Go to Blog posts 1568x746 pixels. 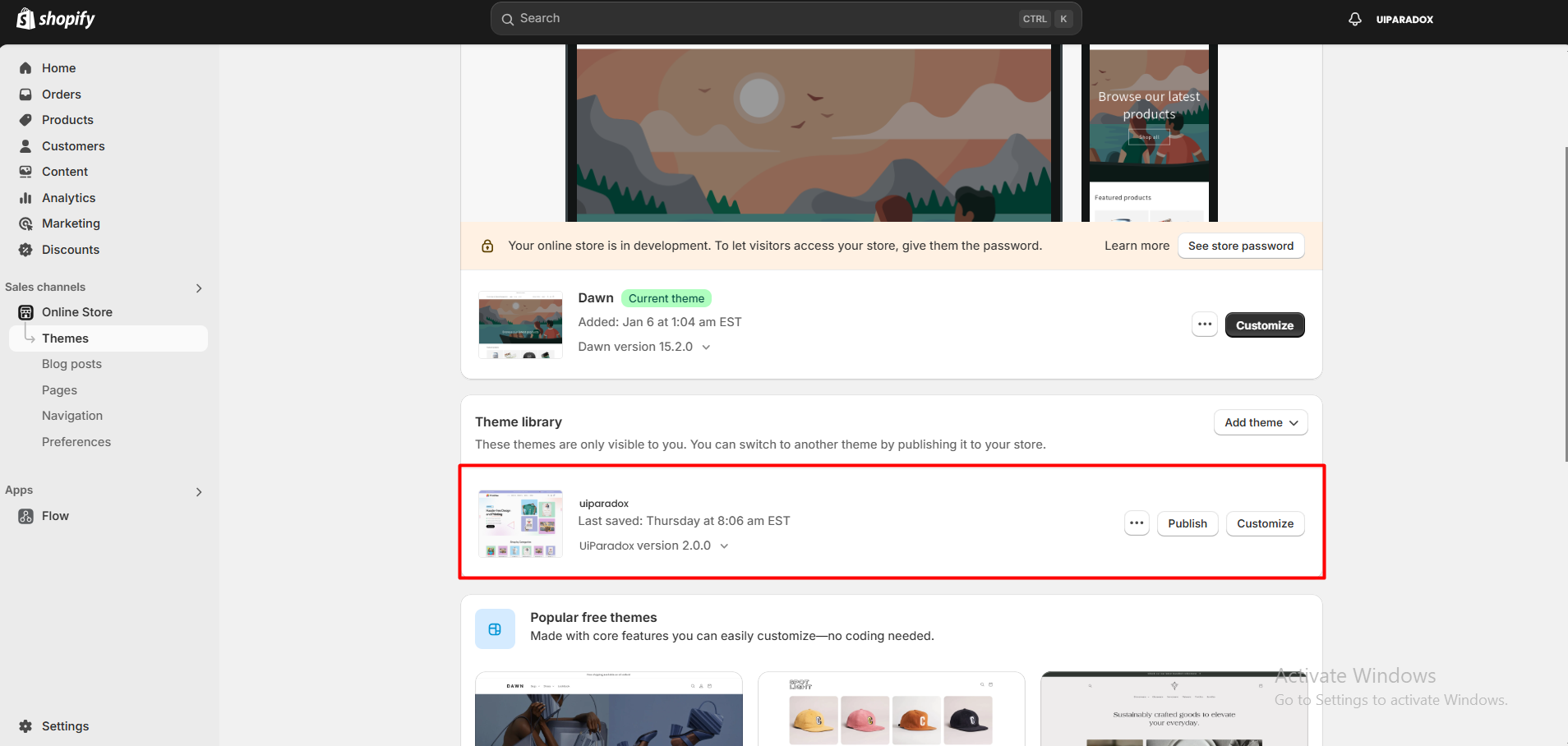click(71, 364)
